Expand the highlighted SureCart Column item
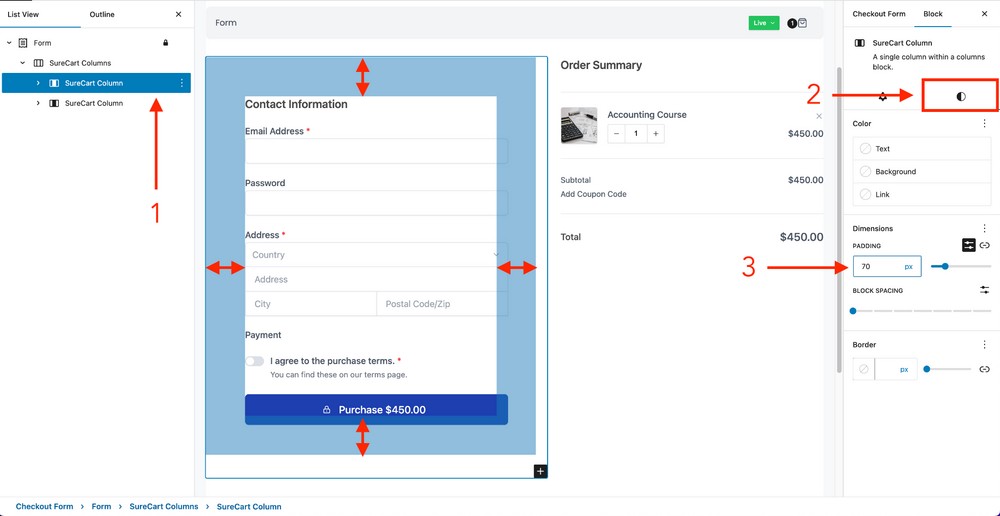 pos(38,83)
